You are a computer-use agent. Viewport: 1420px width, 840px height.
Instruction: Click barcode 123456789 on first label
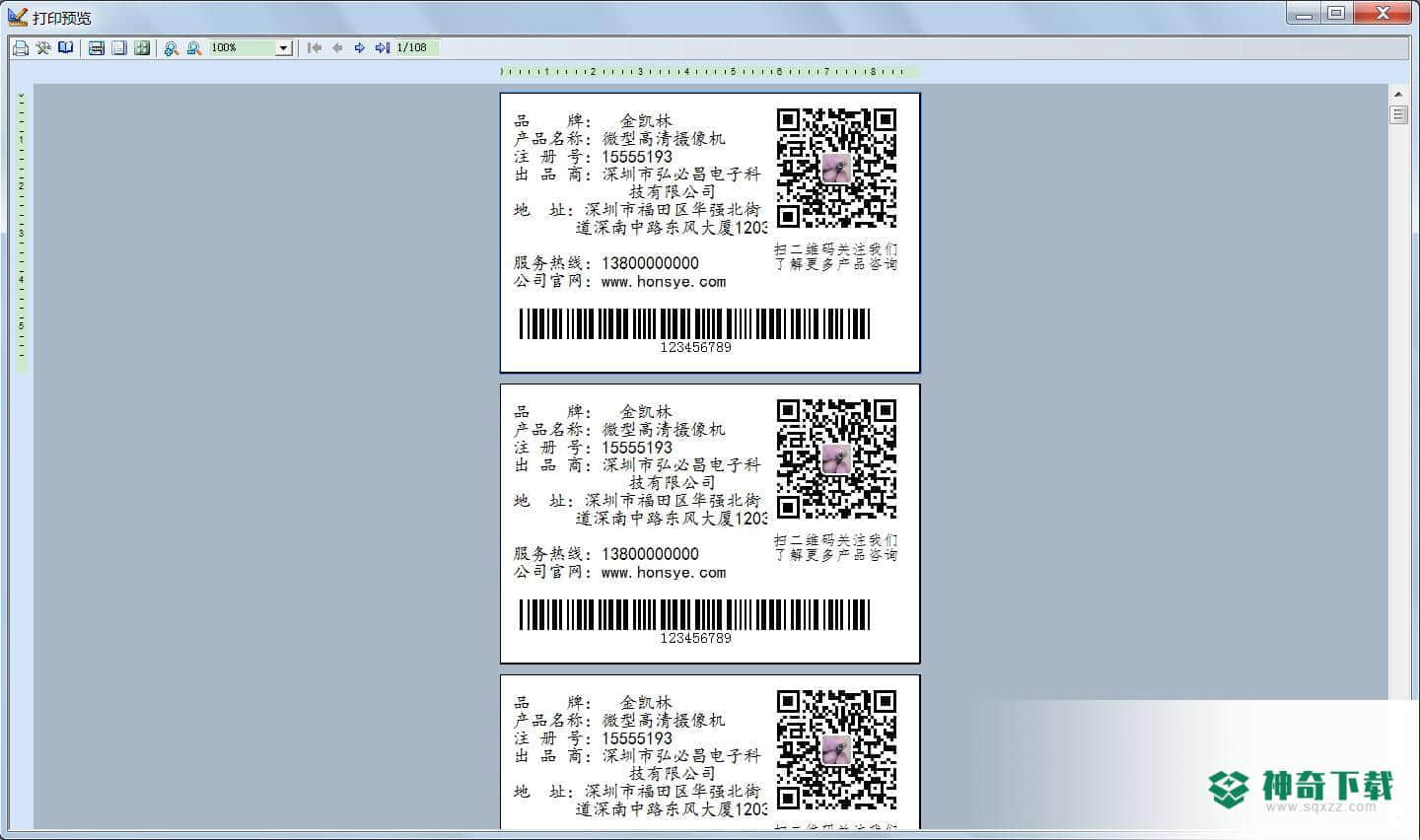tap(695, 330)
